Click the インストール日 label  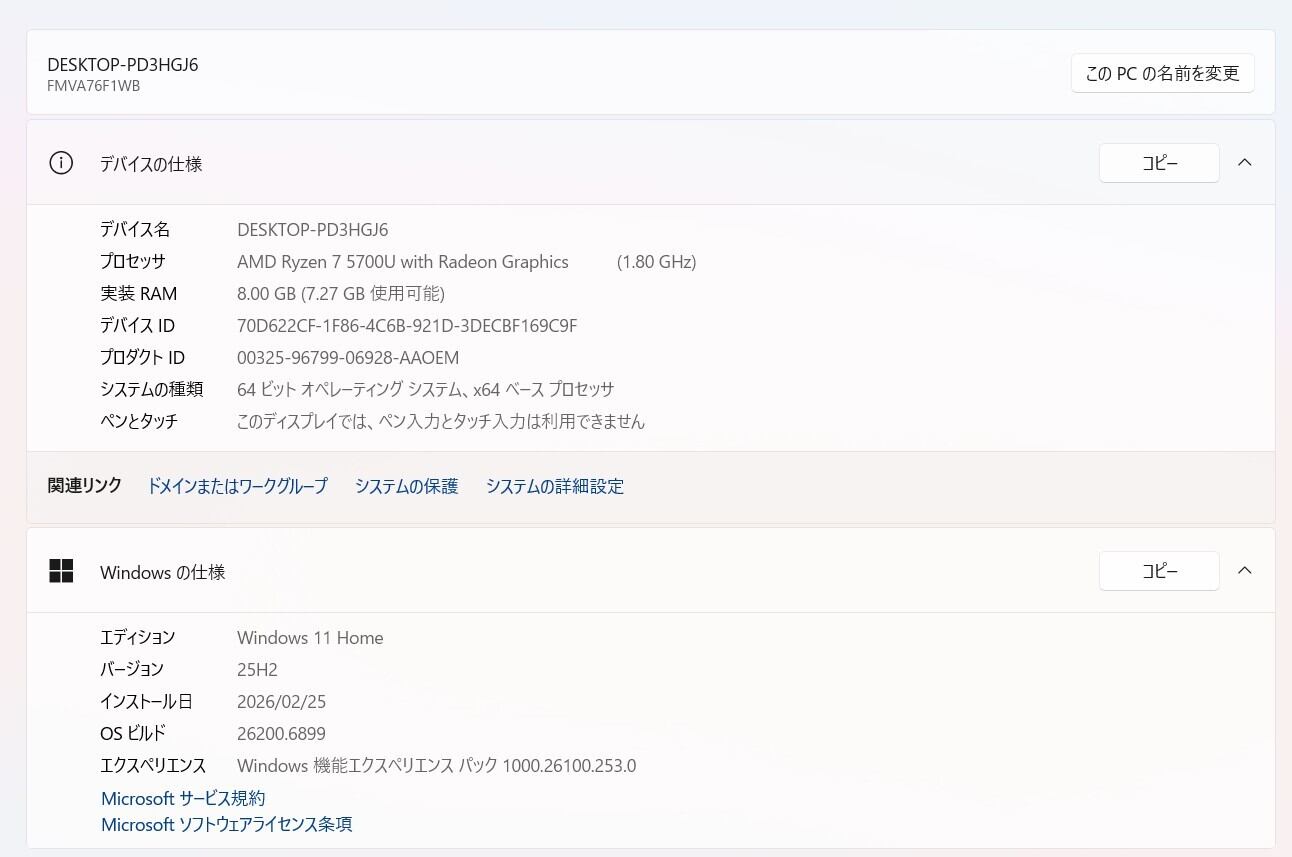pos(146,702)
